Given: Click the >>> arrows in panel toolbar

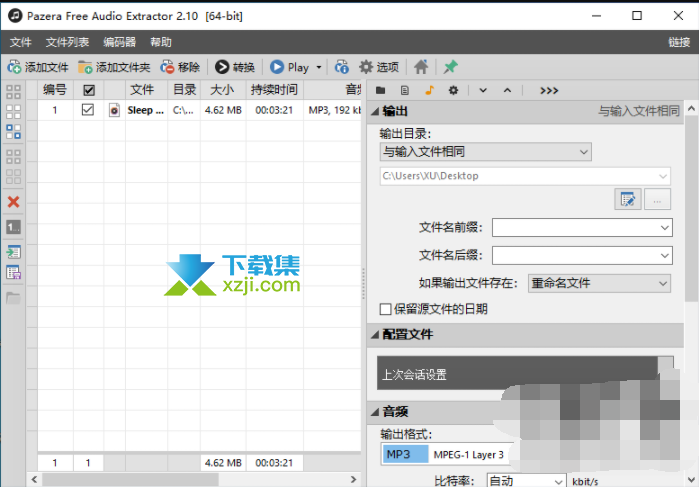Looking at the screenshot, I should tap(549, 91).
